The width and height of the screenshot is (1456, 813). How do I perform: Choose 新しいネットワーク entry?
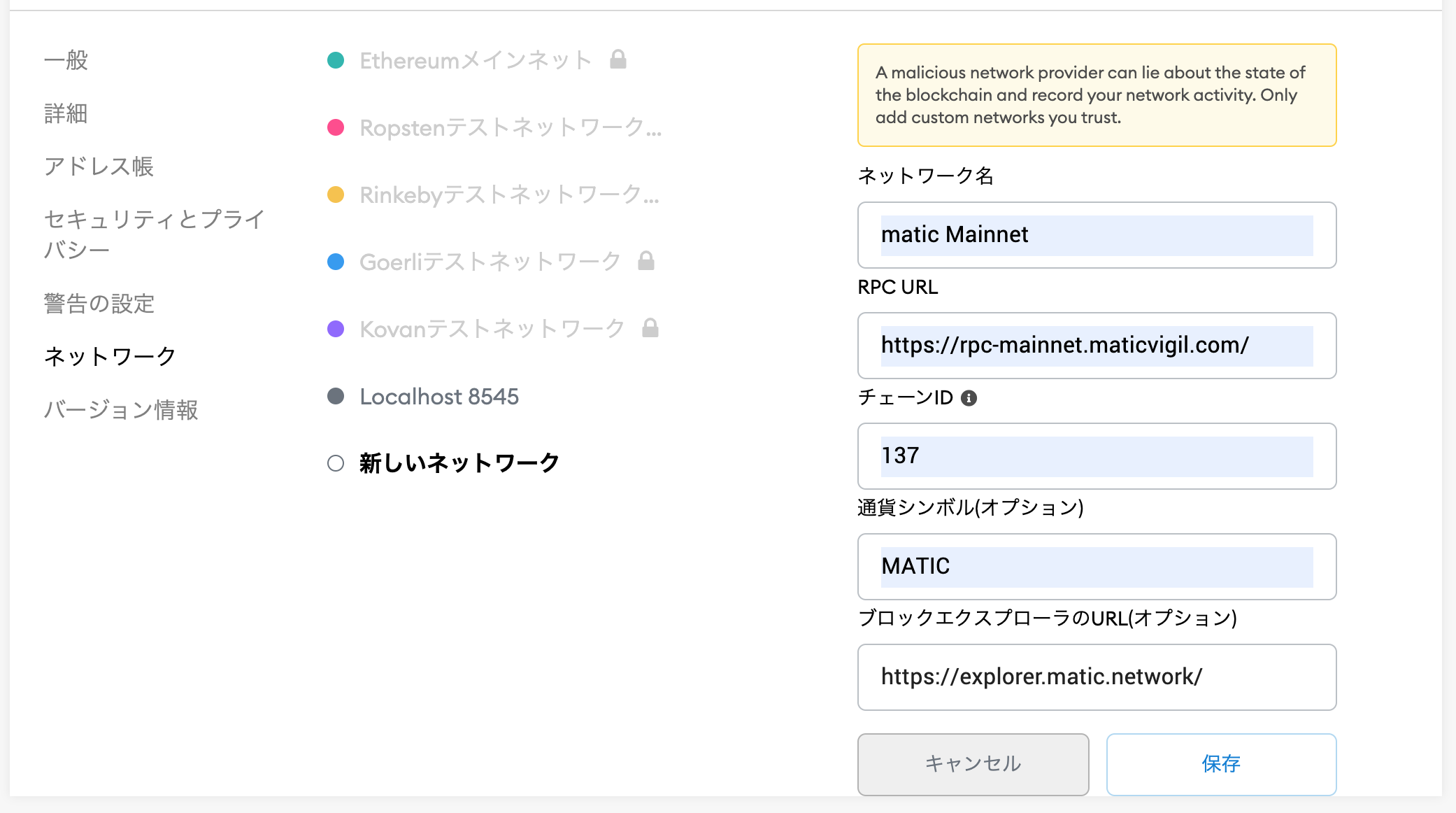(x=459, y=463)
